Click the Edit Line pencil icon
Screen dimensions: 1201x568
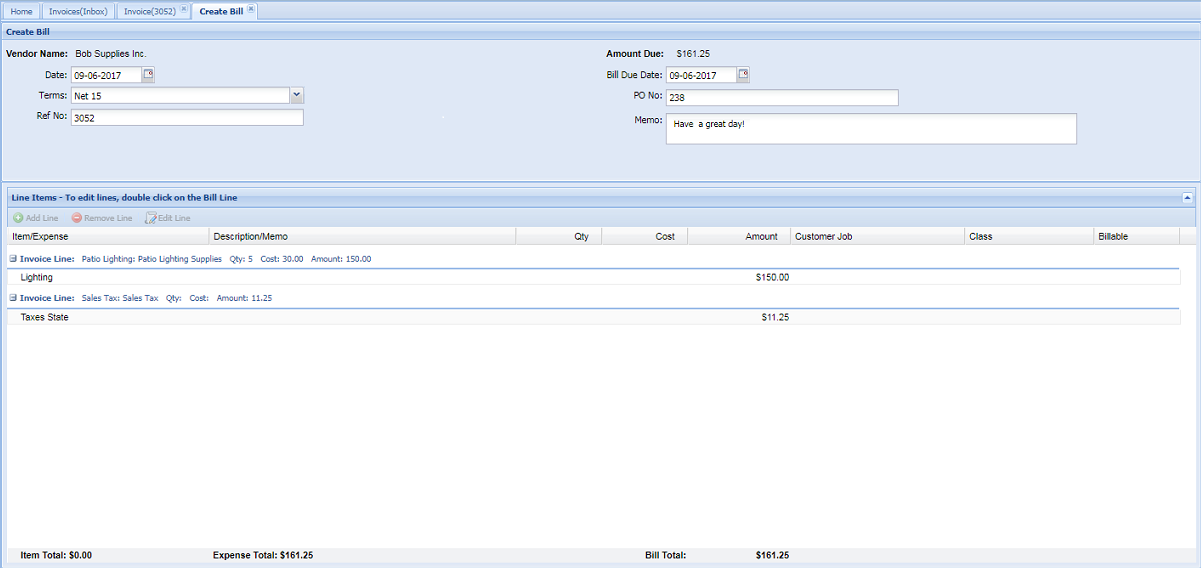(x=151, y=218)
